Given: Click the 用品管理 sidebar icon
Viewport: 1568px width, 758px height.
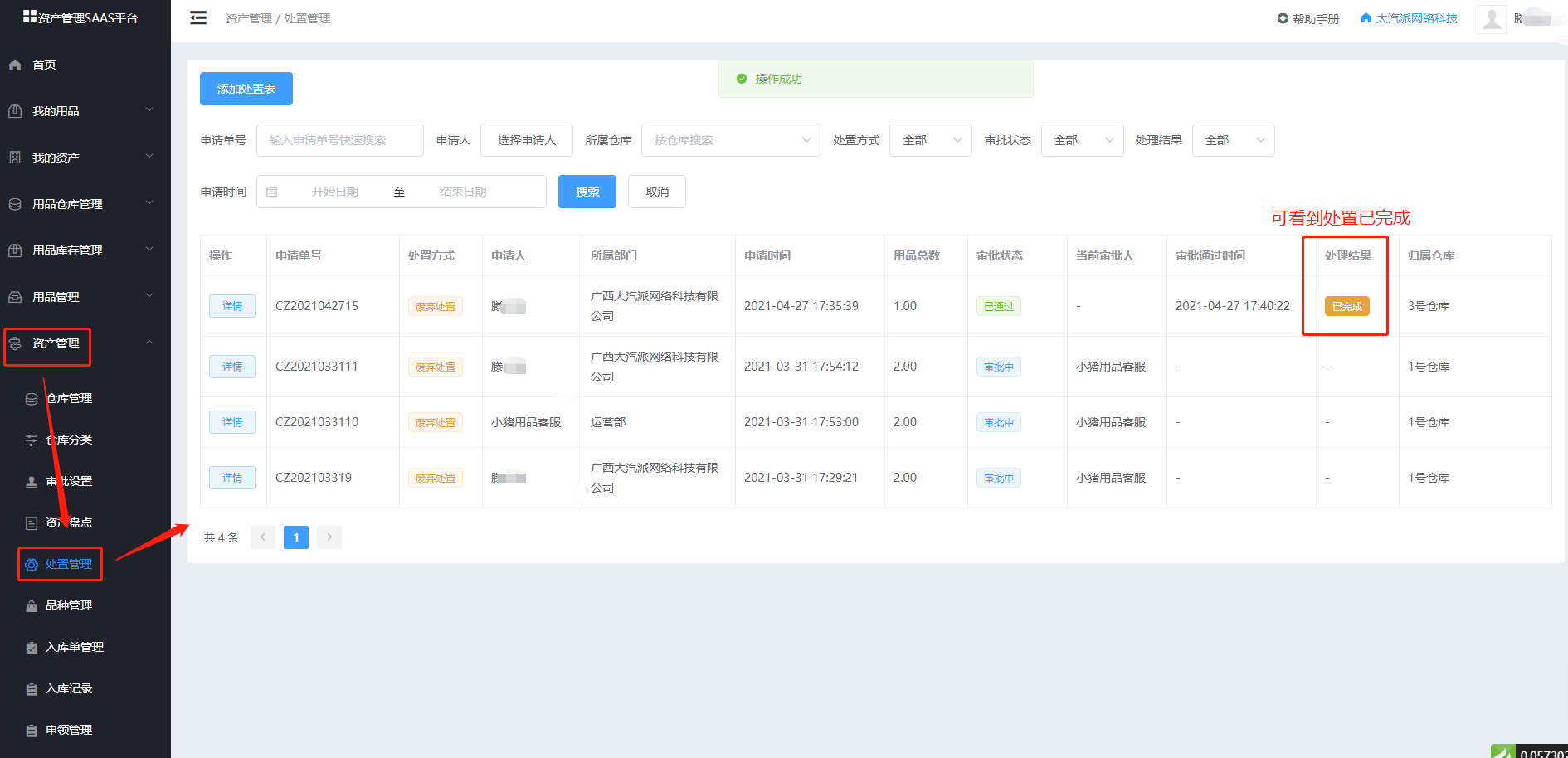Looking at the screenshot, I should pyautogui.click(x=15, y=297).
